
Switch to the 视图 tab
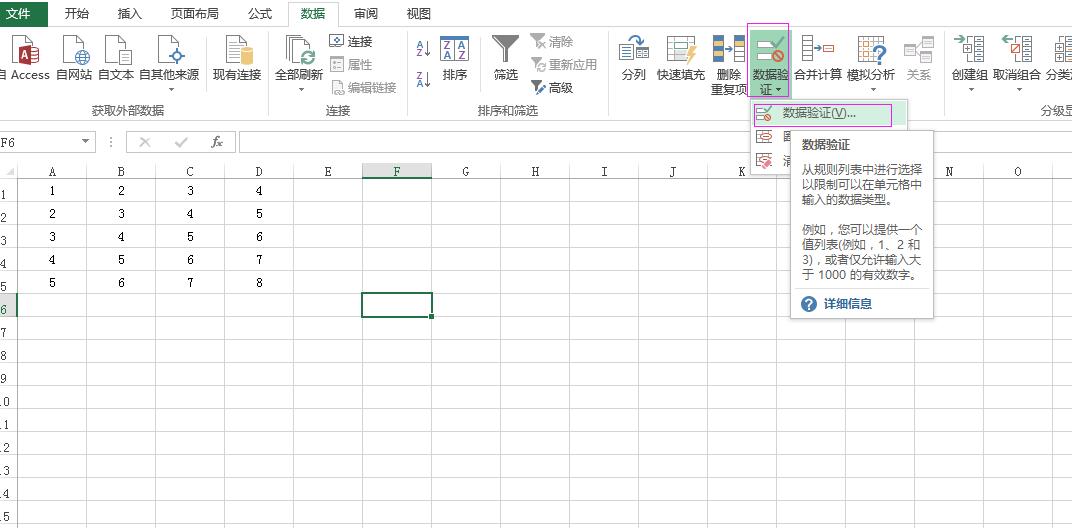418,14
